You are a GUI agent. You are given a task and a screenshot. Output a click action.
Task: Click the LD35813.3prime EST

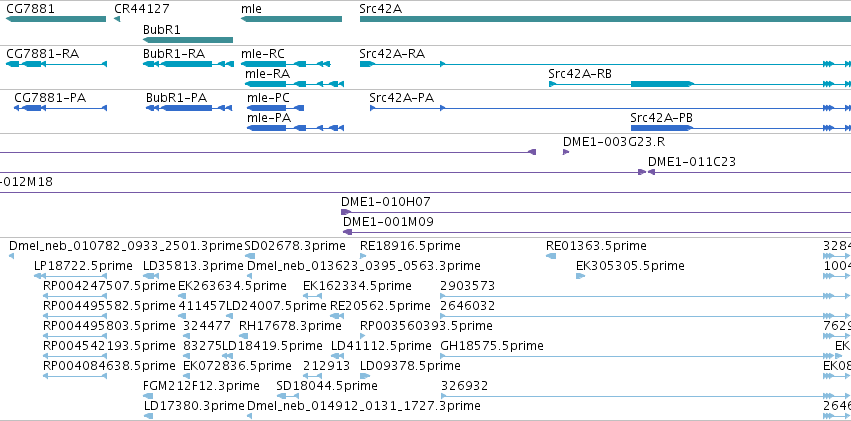(149, 276)
